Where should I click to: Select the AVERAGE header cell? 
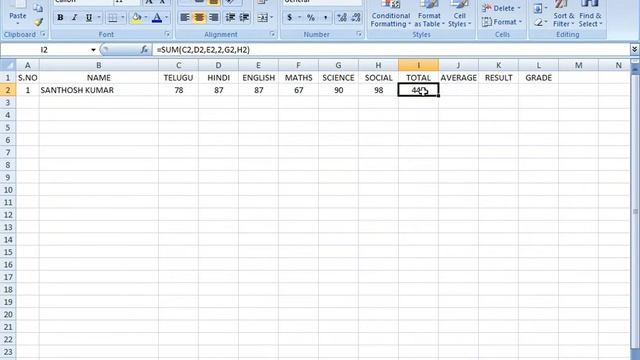[458, 78]
